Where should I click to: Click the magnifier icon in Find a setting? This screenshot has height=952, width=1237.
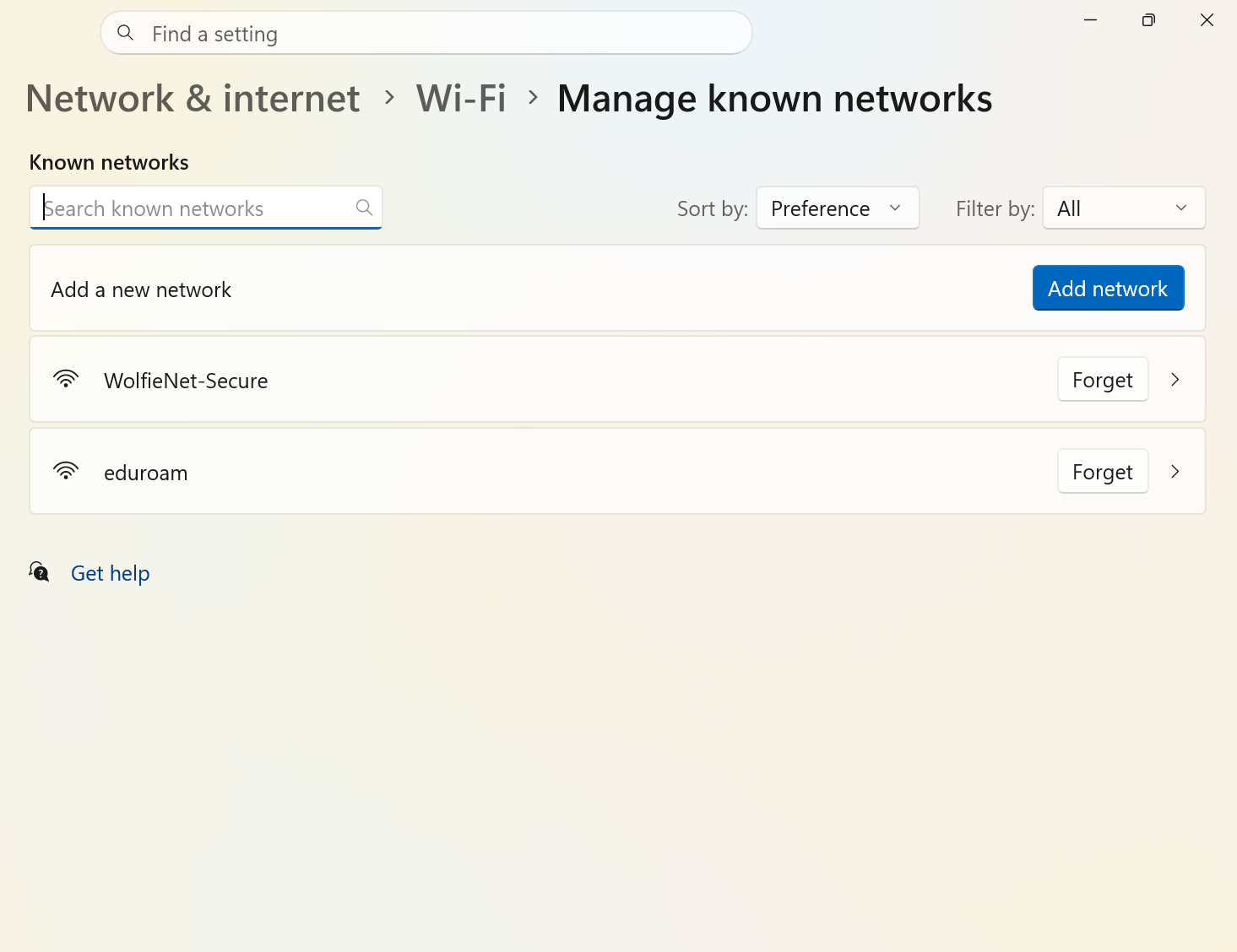(126, 33)
